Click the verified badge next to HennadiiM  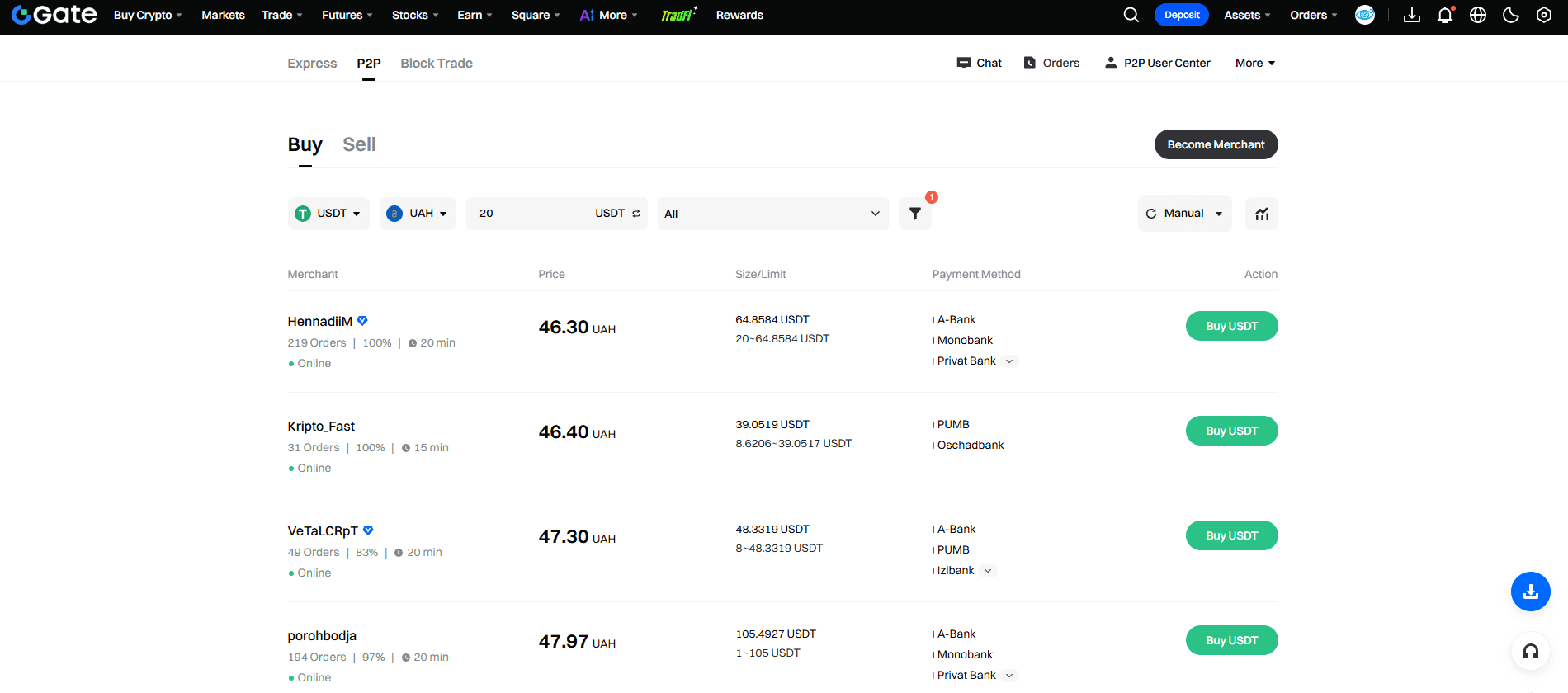[x=362, y=321]
